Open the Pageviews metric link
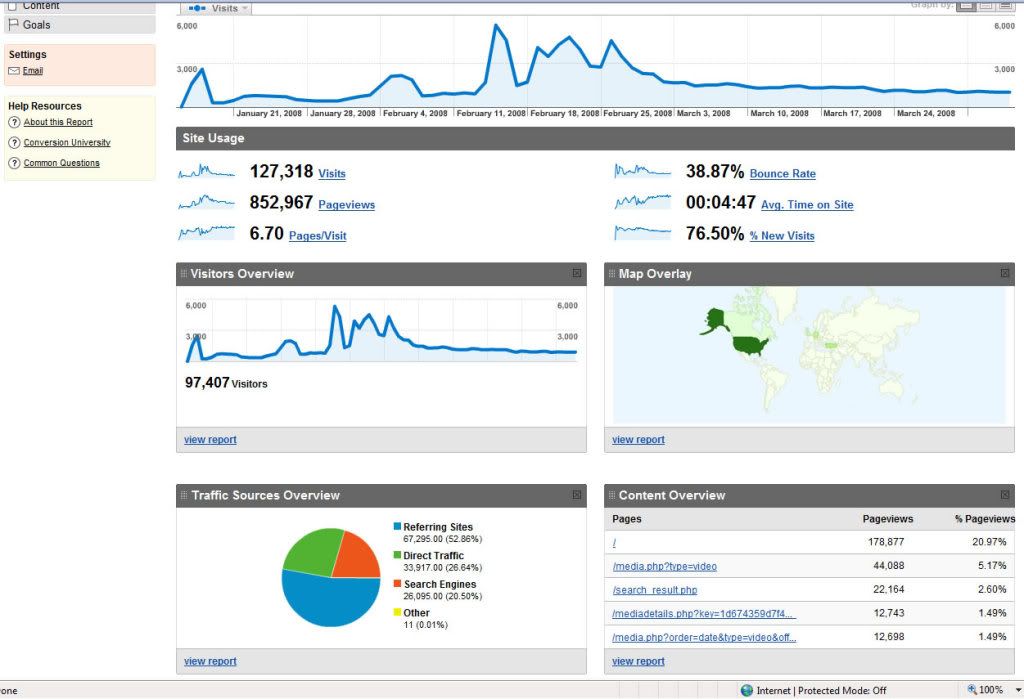 [x=346, y=205]
